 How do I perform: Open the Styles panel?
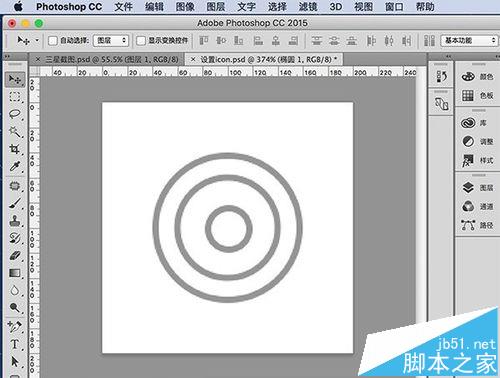[x=477, y=160]
